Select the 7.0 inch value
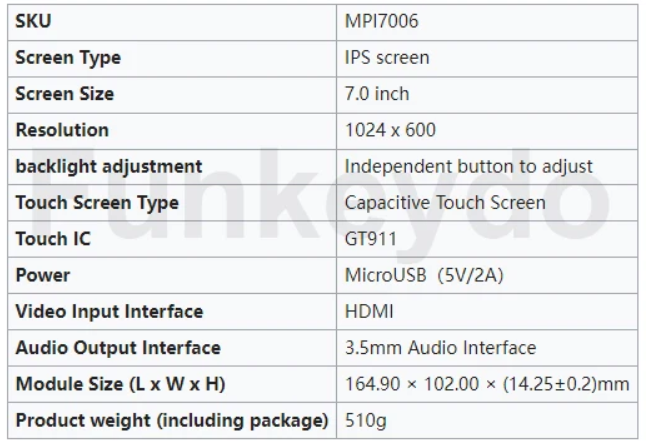 [377, 94]
